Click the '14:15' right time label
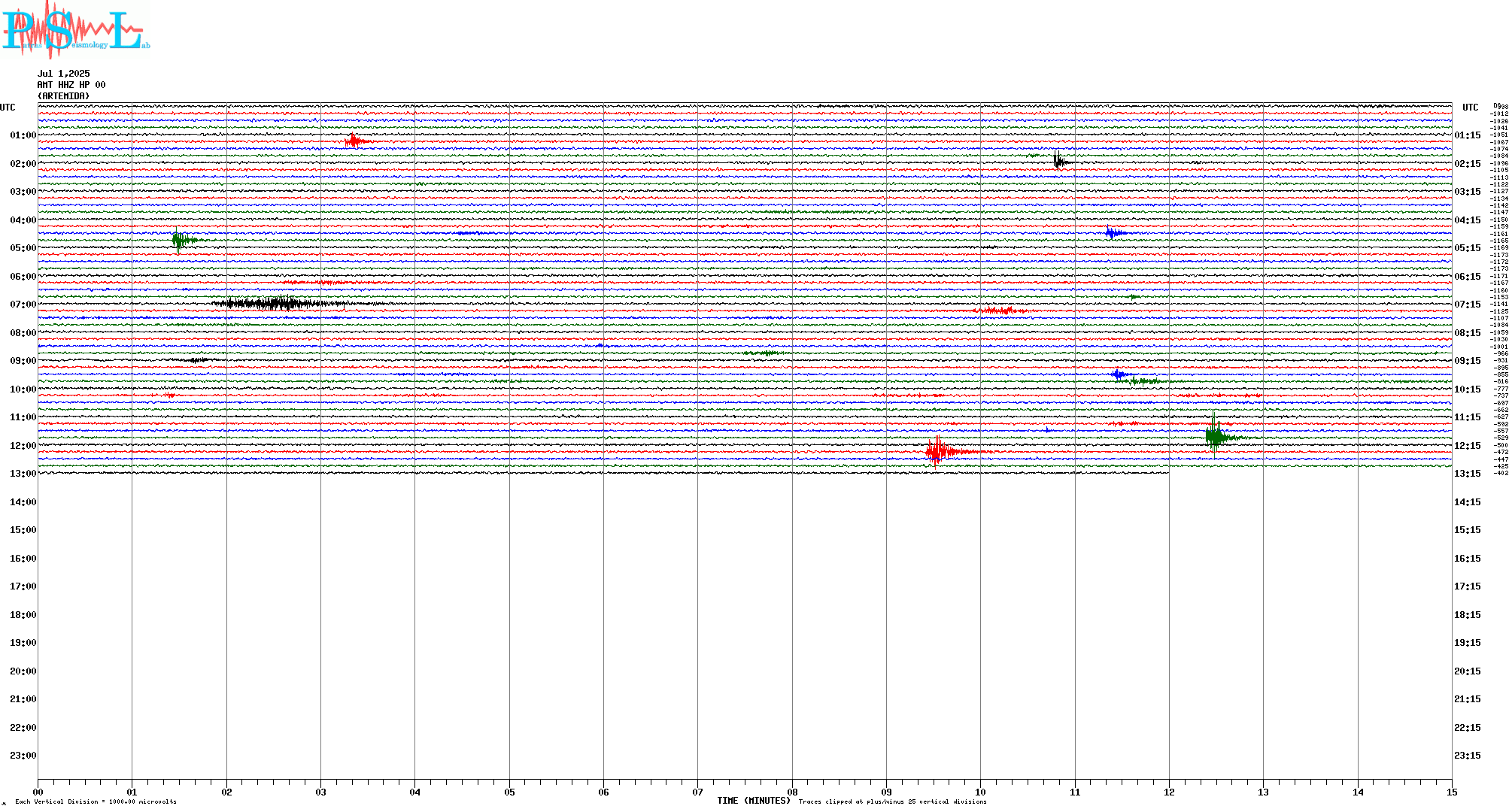Screen dimensions: 1512x812 [1468, 502]
